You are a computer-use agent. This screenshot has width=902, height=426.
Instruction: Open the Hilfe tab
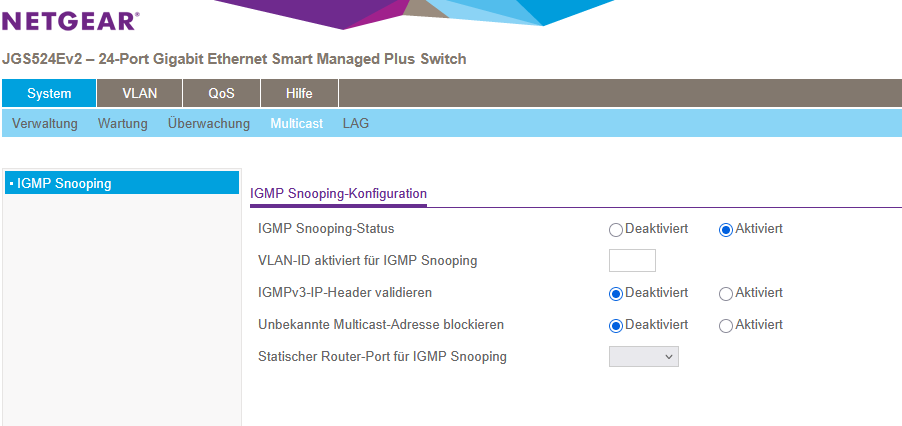(x=299, y=93)
